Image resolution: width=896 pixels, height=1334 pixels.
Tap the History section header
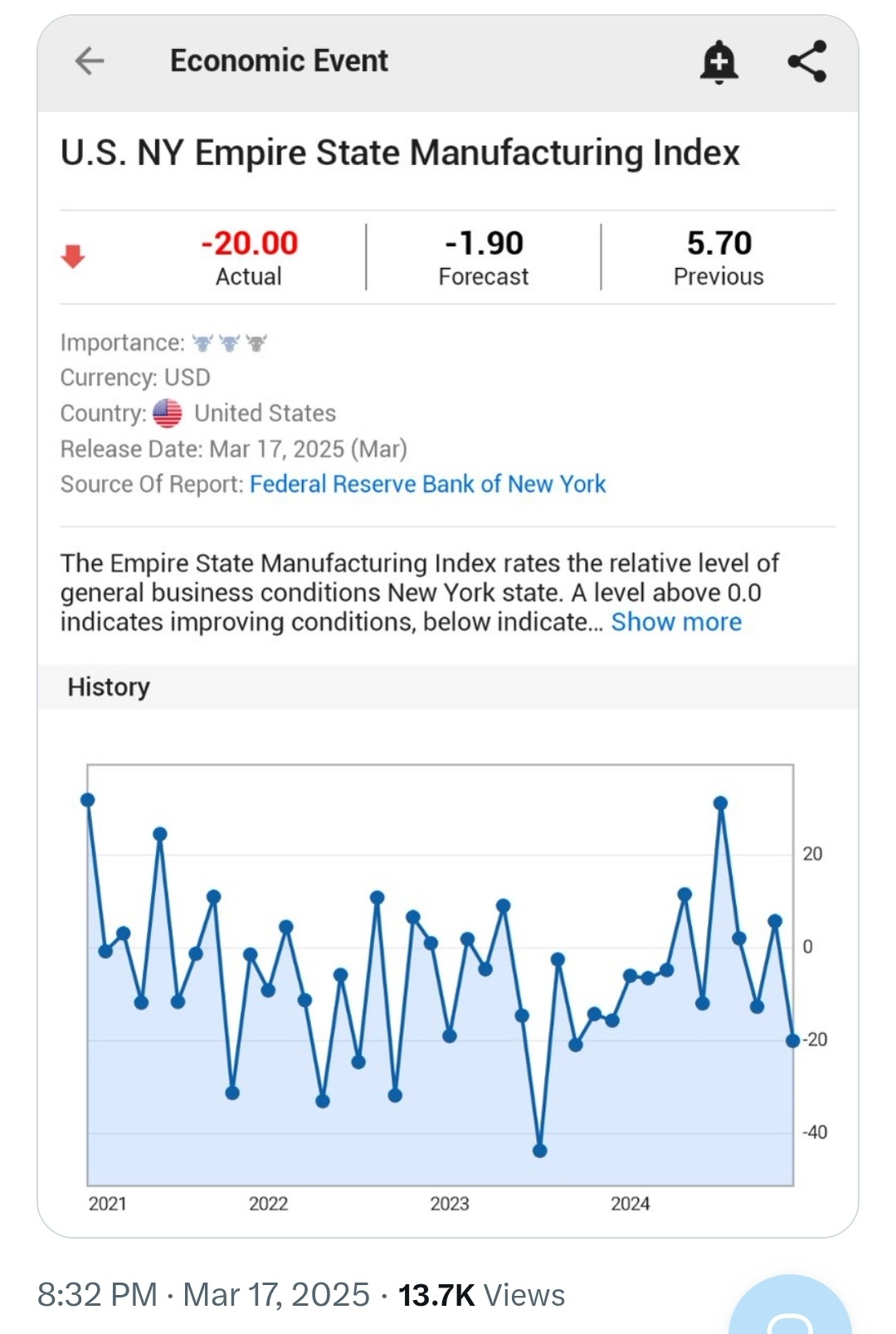(x=109, y=687)
